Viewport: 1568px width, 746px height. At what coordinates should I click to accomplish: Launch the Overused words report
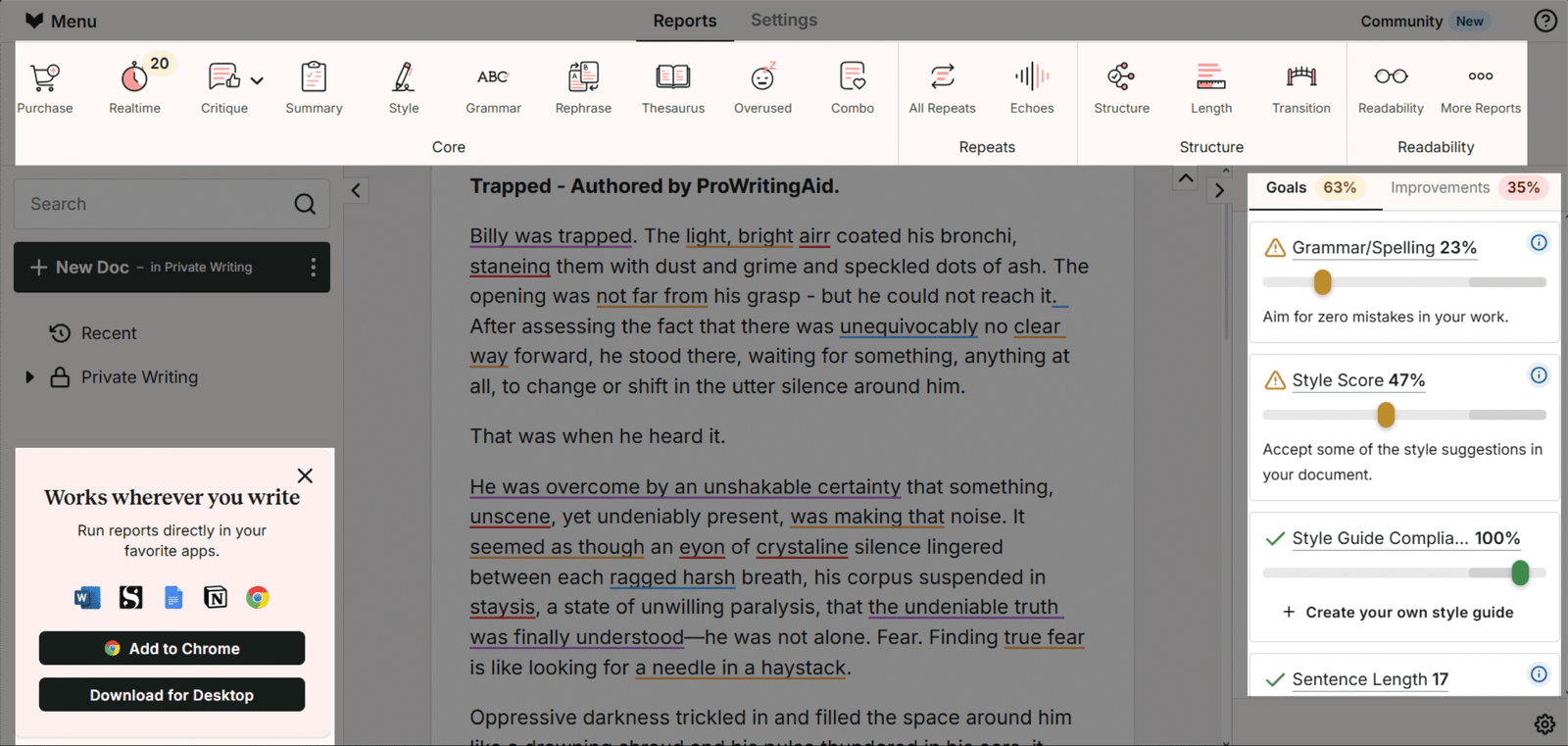[762, 87]
